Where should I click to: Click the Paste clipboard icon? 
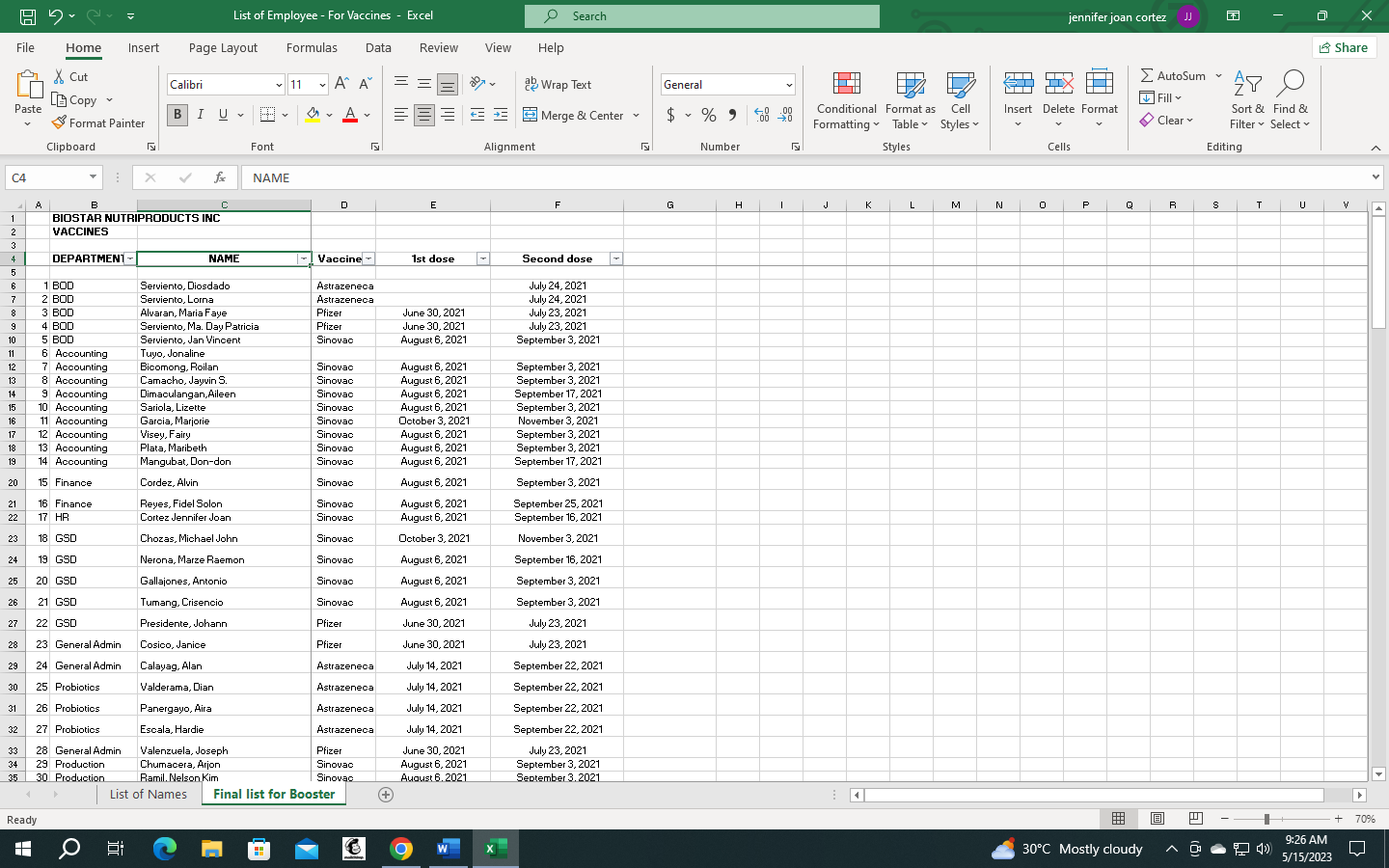tap(28, 86)
